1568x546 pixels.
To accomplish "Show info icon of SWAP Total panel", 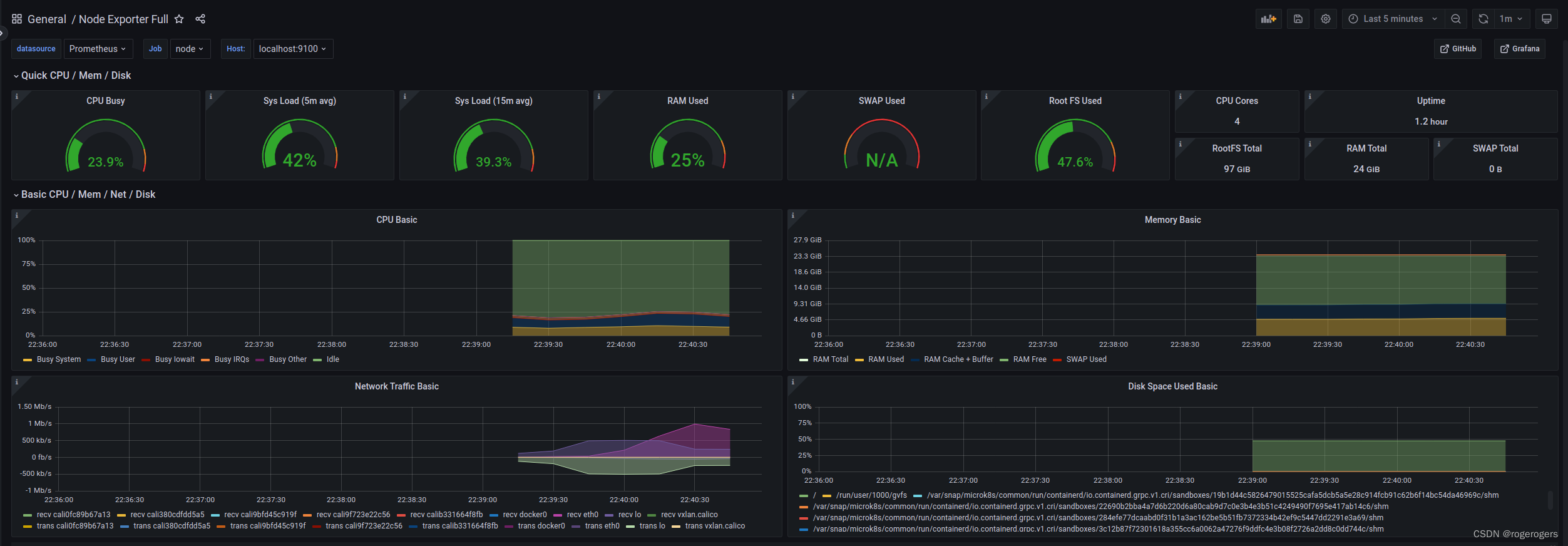I will click(1439, 144).
